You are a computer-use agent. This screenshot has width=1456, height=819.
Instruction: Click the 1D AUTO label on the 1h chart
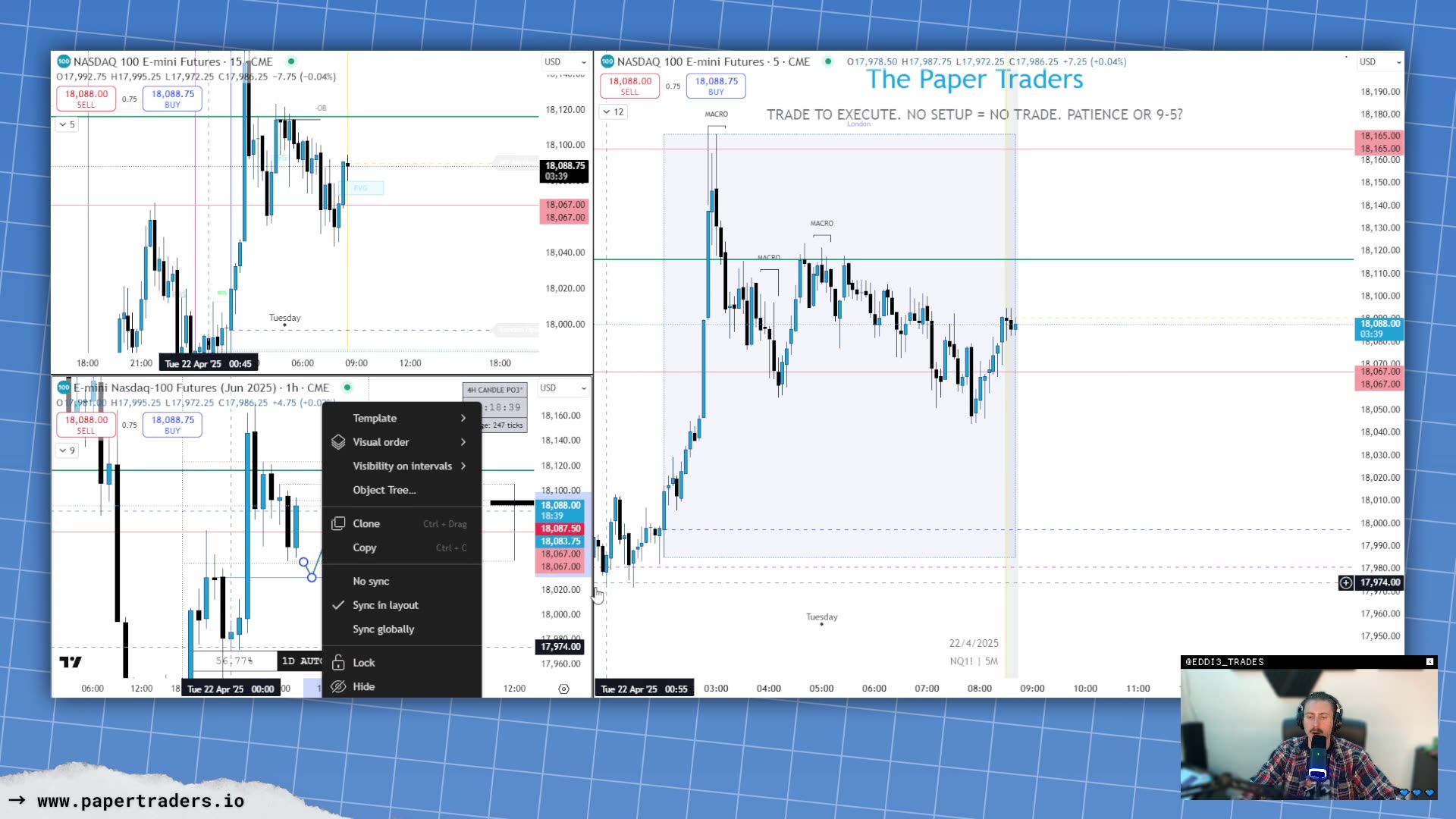(x=301, y=661)
